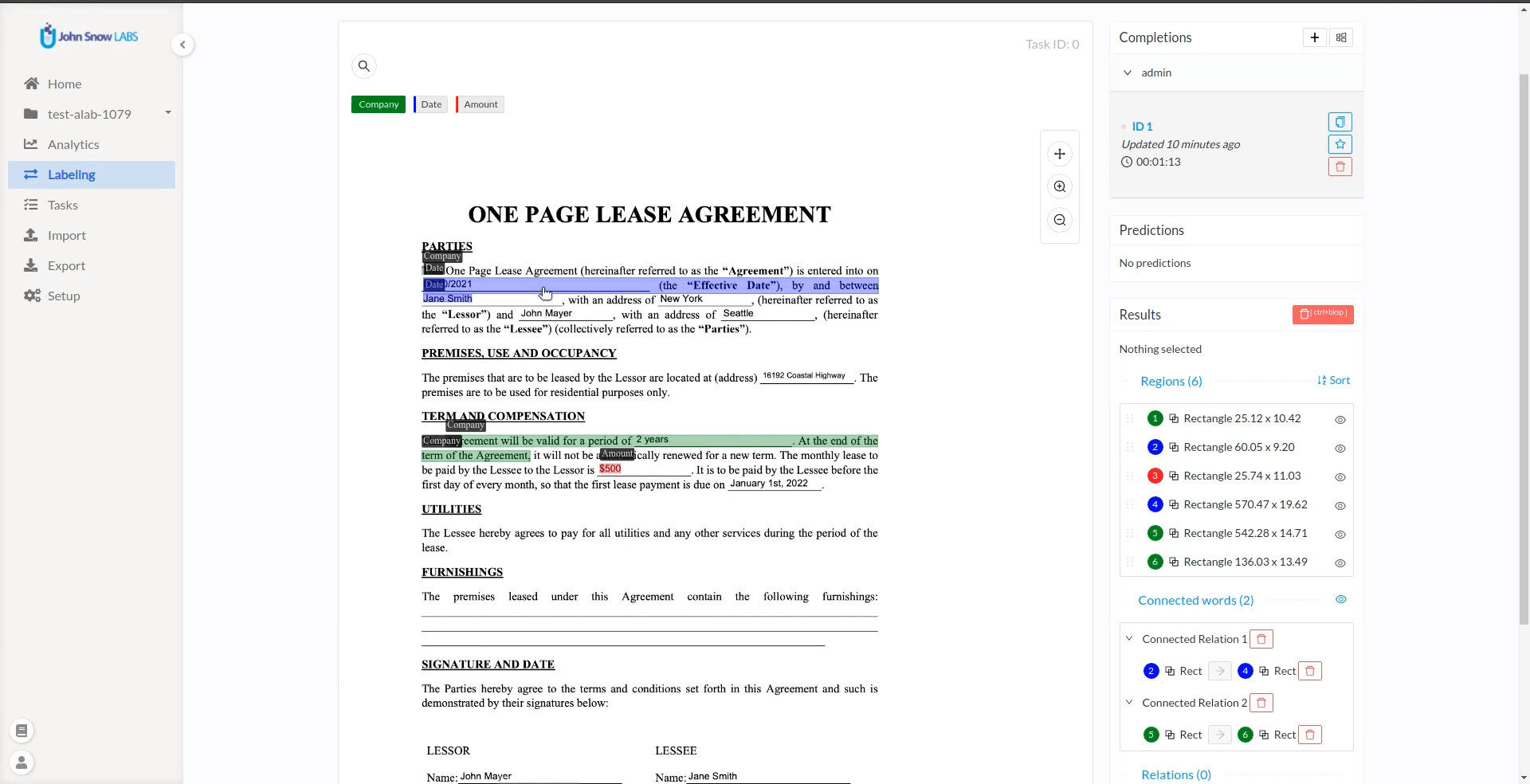Click the 00:01:13 lead time value

point(1158,162)
